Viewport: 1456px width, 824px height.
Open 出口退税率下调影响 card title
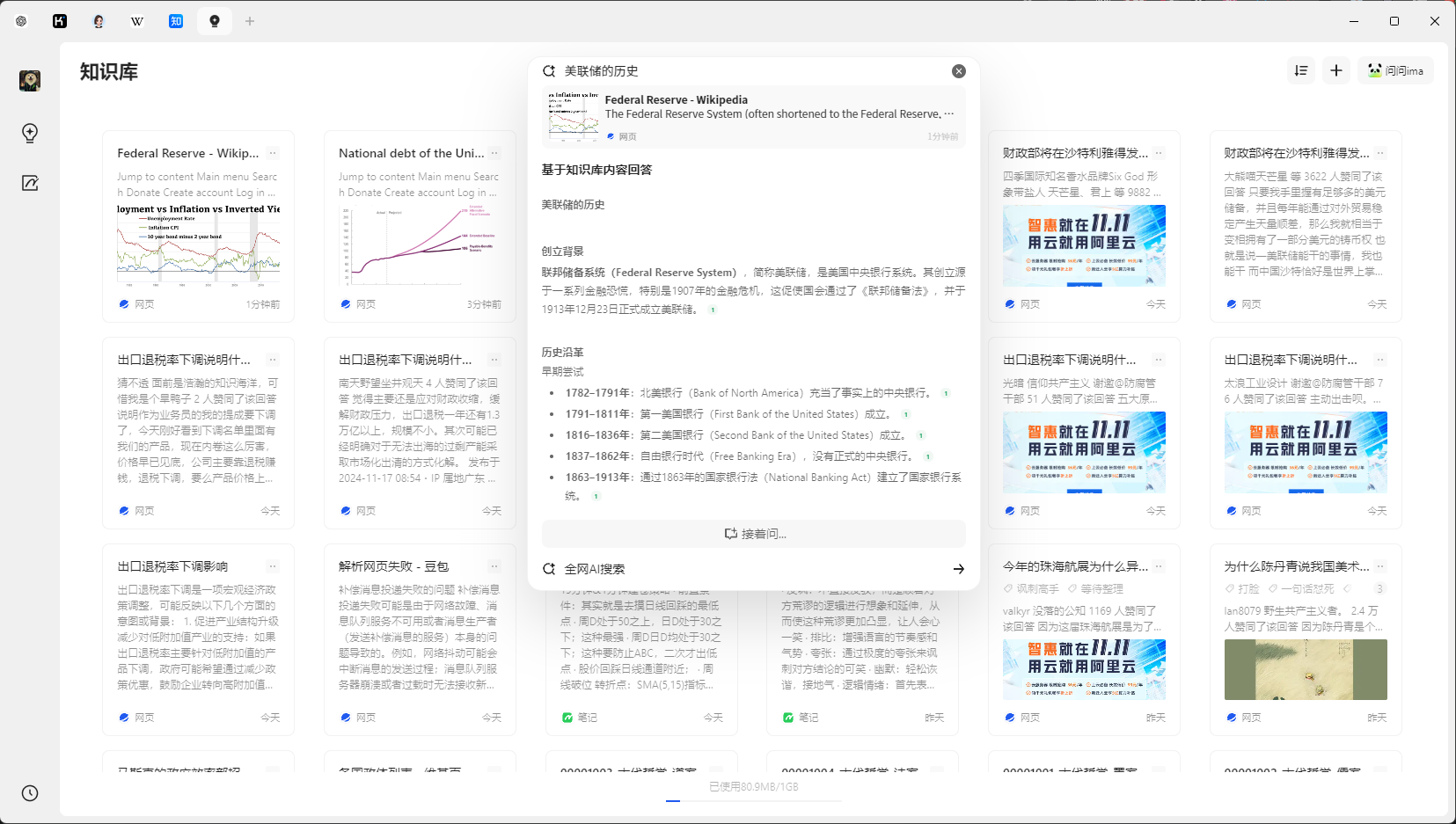click(172, 566)
